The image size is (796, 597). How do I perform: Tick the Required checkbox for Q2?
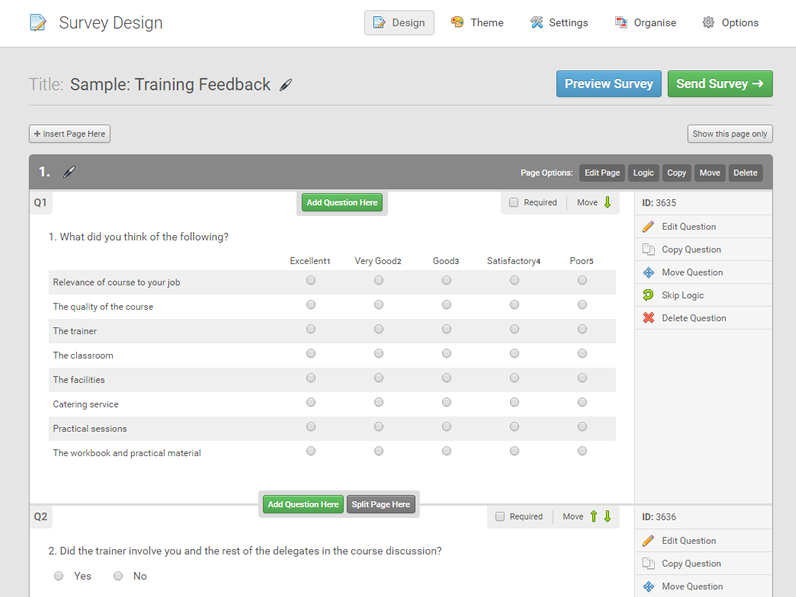(500, 517)
